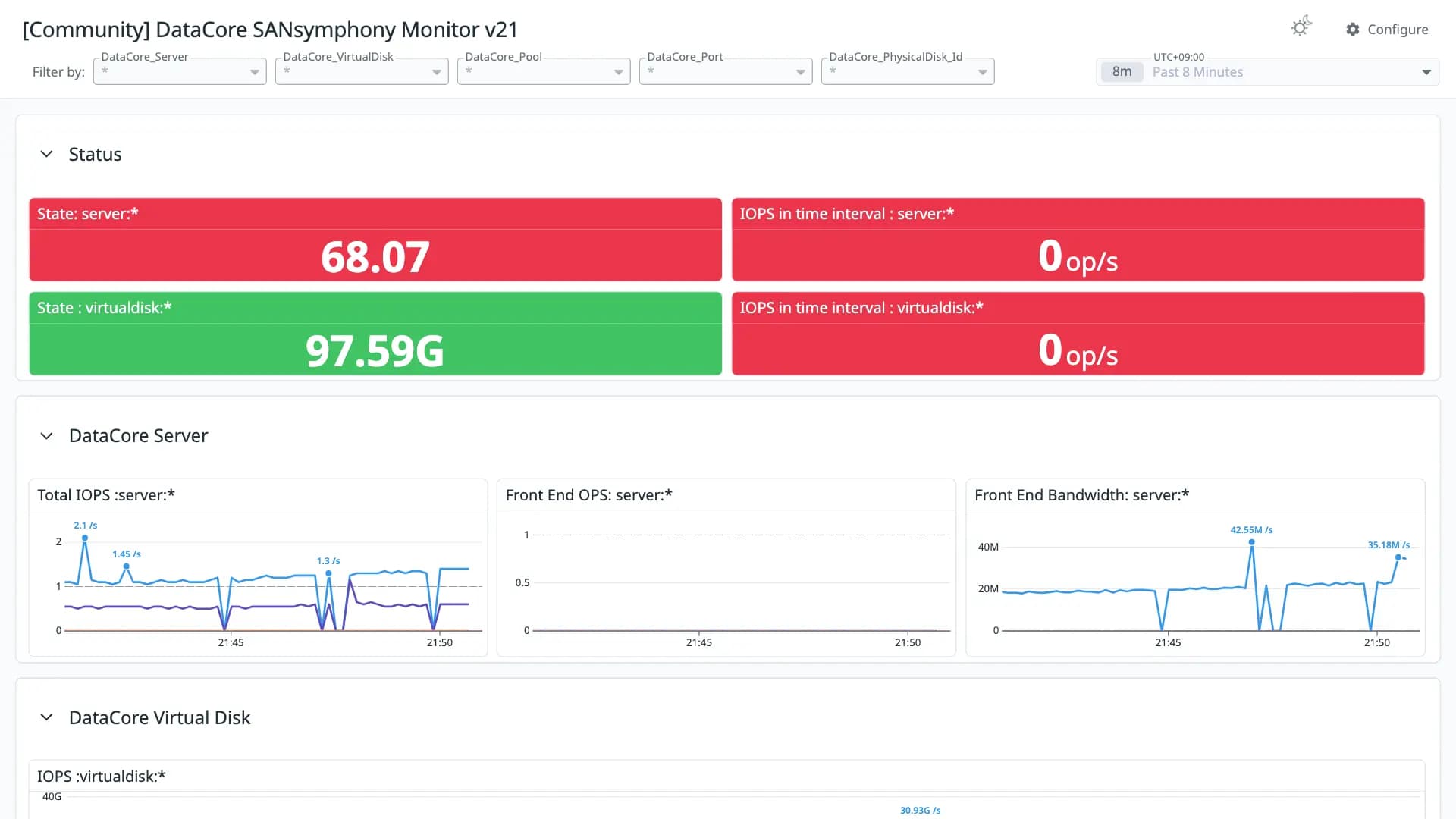The height and width of the screenshot is (819, 1456).
Task: Click the Total IOPS :server:* graph title
Action: pyautogui.click(x=106, y=495)
